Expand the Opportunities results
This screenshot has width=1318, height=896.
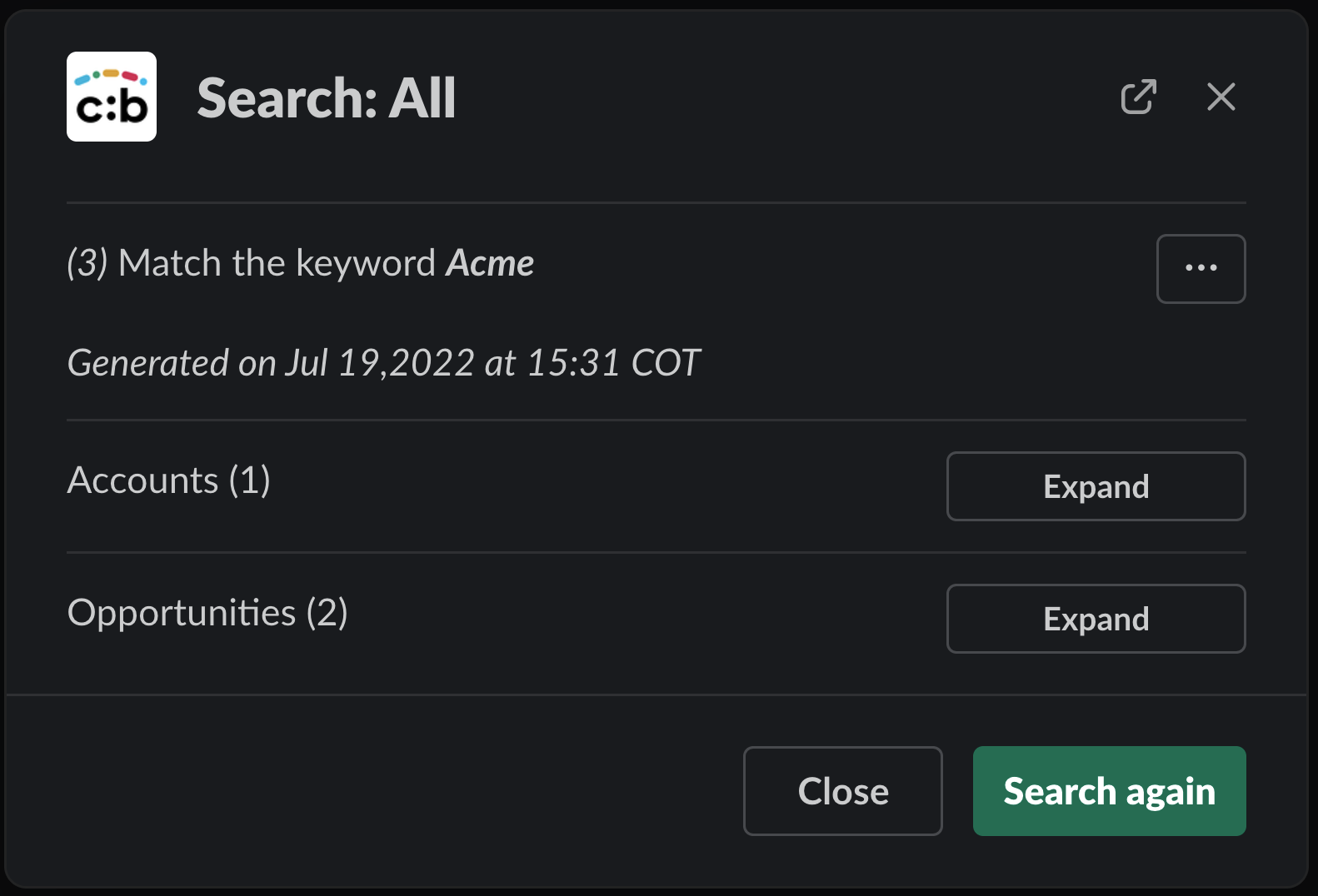pos(1096,619)
